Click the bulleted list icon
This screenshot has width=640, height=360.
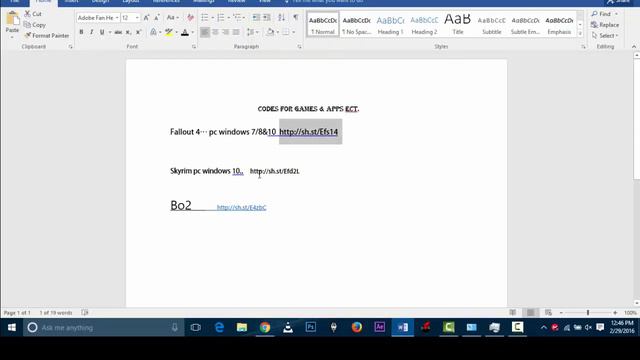[205, 18]
